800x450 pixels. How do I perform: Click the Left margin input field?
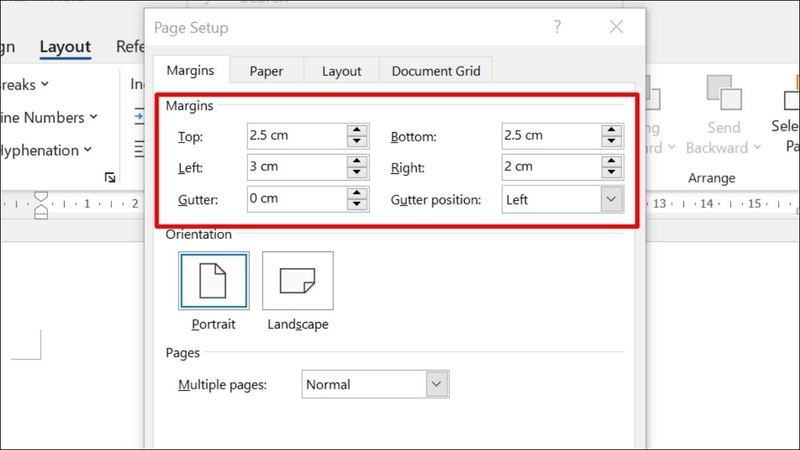coord(296,167)
